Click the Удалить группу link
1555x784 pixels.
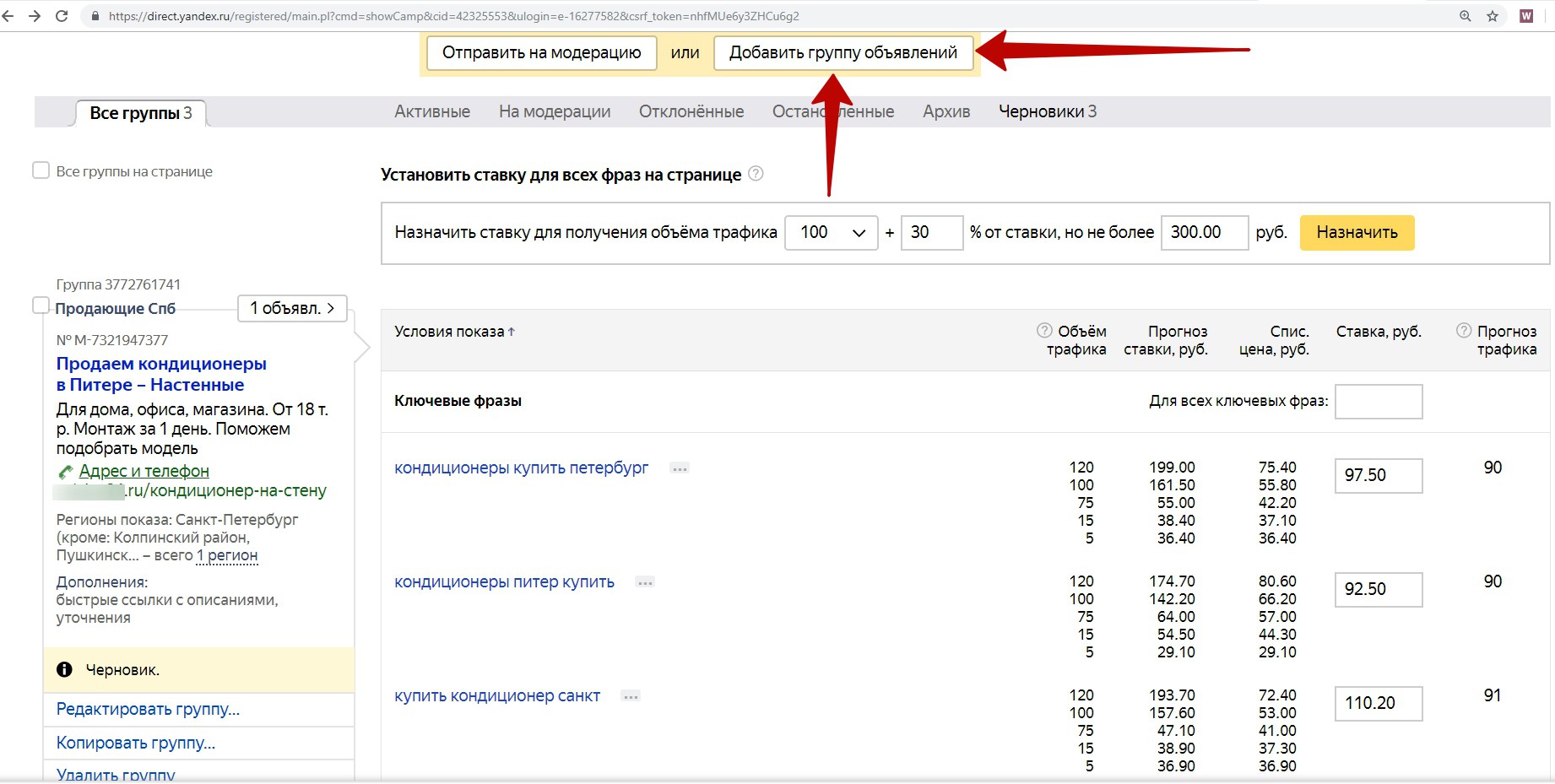[116, 774]
